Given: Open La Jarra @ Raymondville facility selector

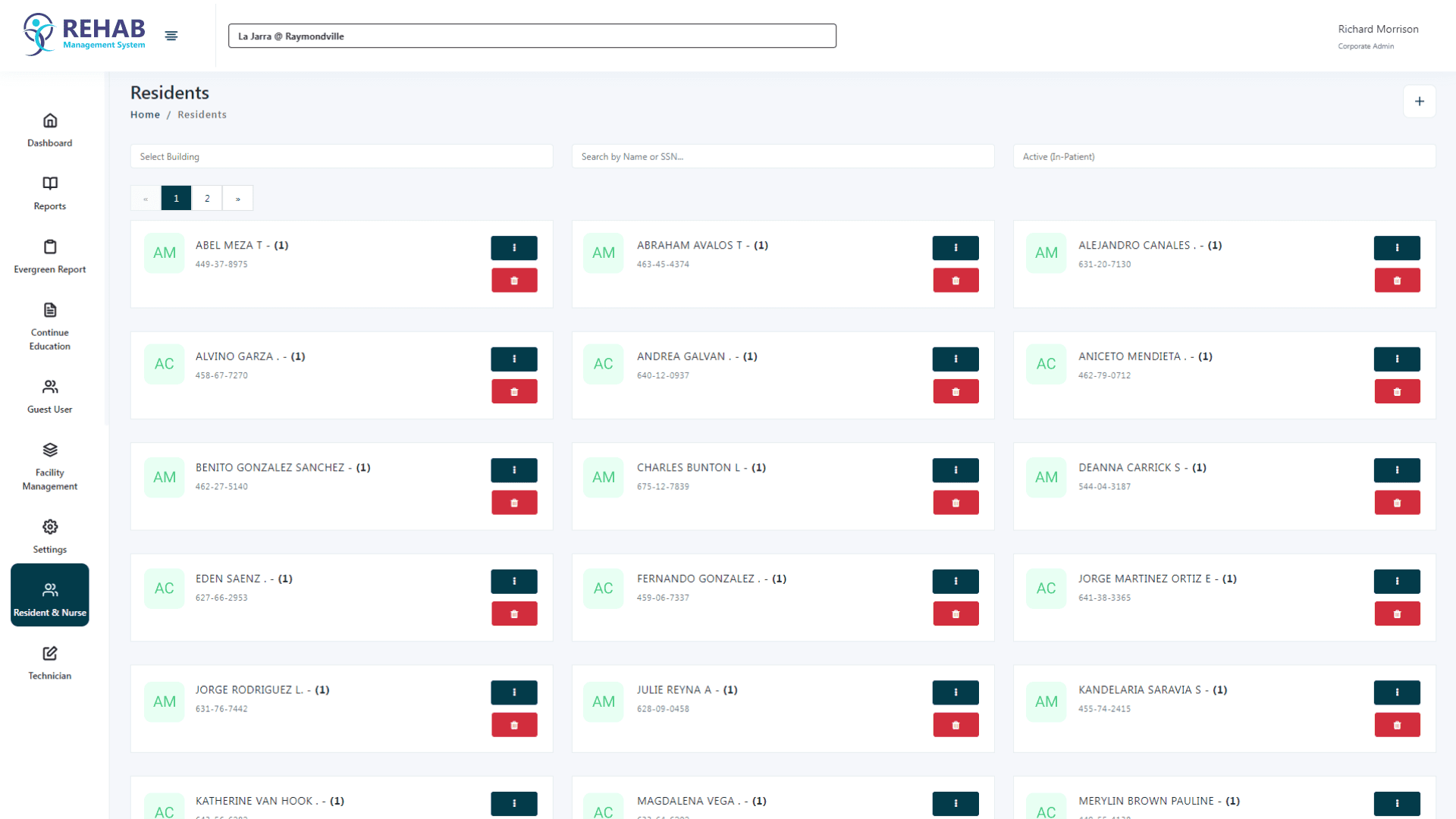Looking at the screenshot, I should 532,36.
